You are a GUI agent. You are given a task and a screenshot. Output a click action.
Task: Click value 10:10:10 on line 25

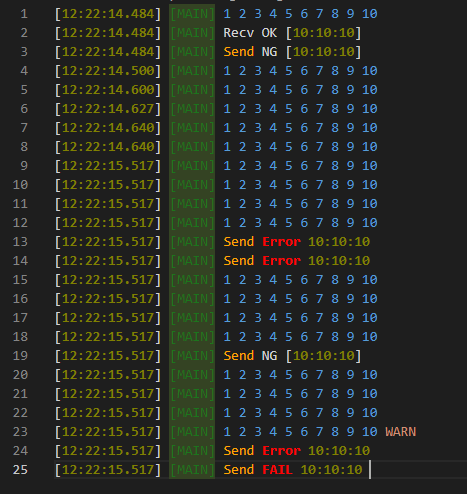[331, 470]
